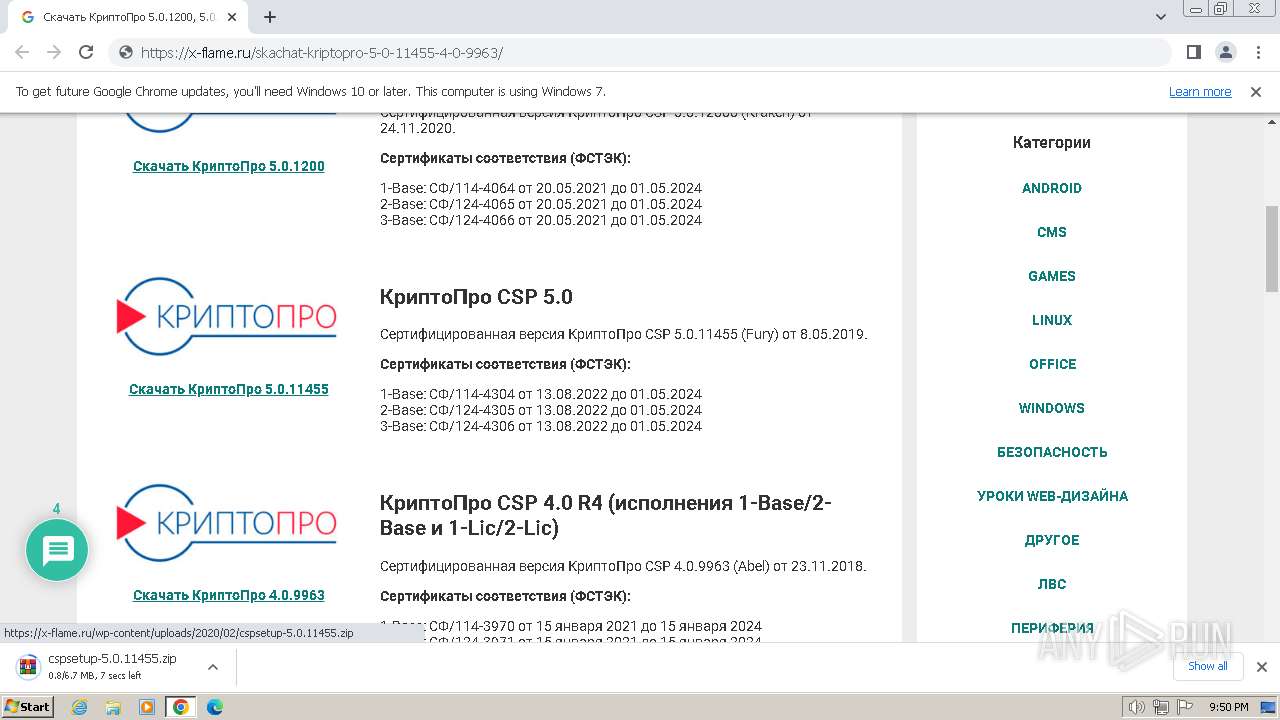Image resolution: width=1280 pixels, height=720 pixels.
Task: Open the ЛВС category
Action: coord(1052,584)
